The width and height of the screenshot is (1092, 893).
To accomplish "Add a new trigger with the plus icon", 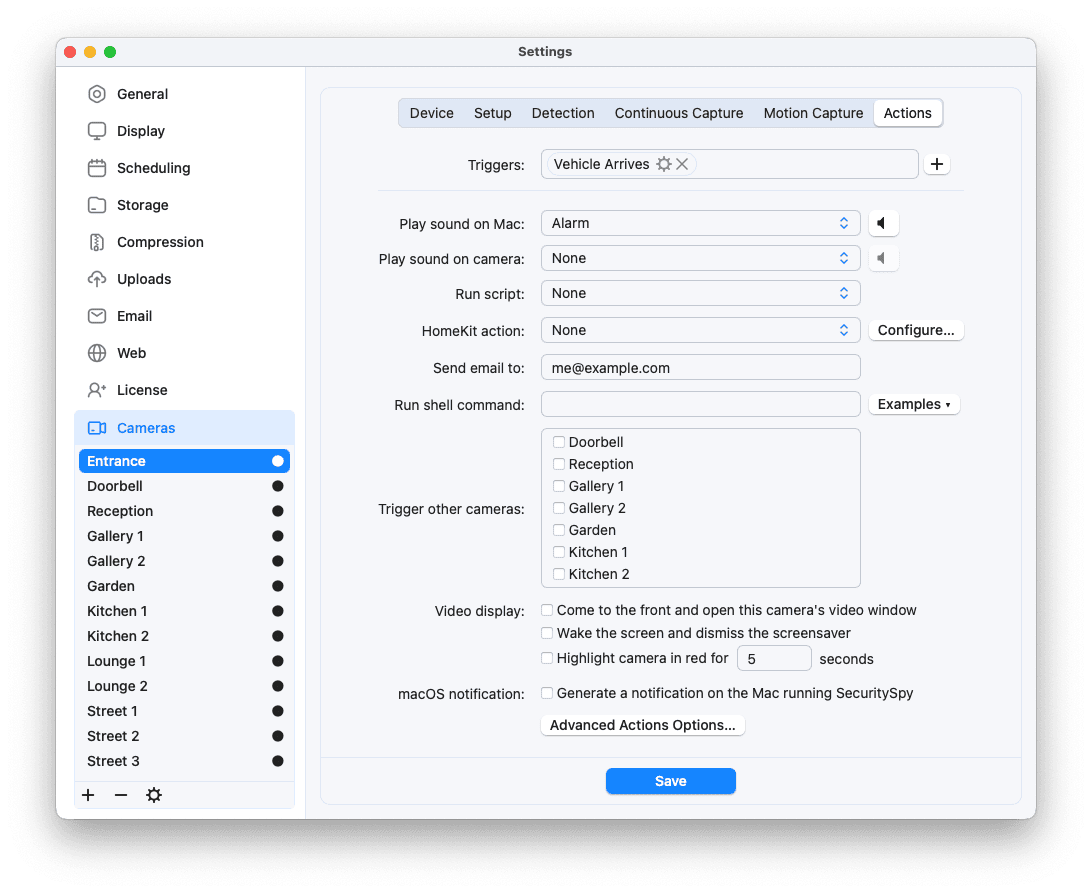I will tap(936, 163).
